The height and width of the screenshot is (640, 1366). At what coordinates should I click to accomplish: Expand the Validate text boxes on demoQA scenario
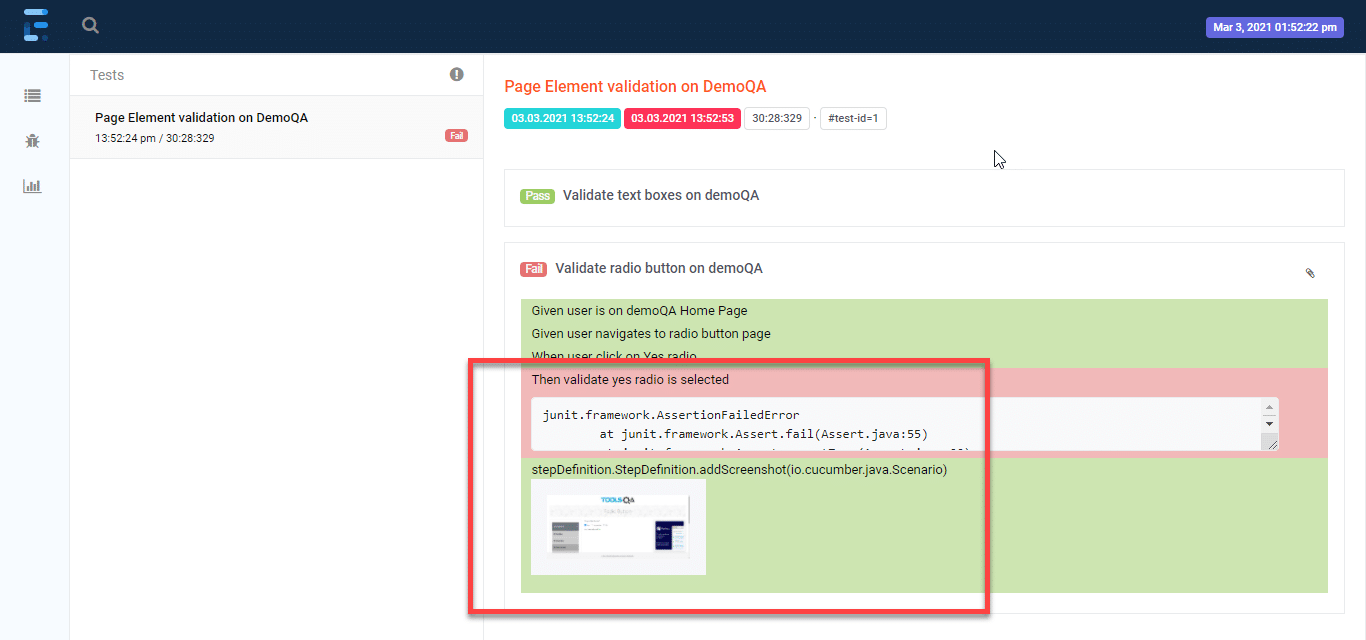pyautogui.click(x=924, y=197)
